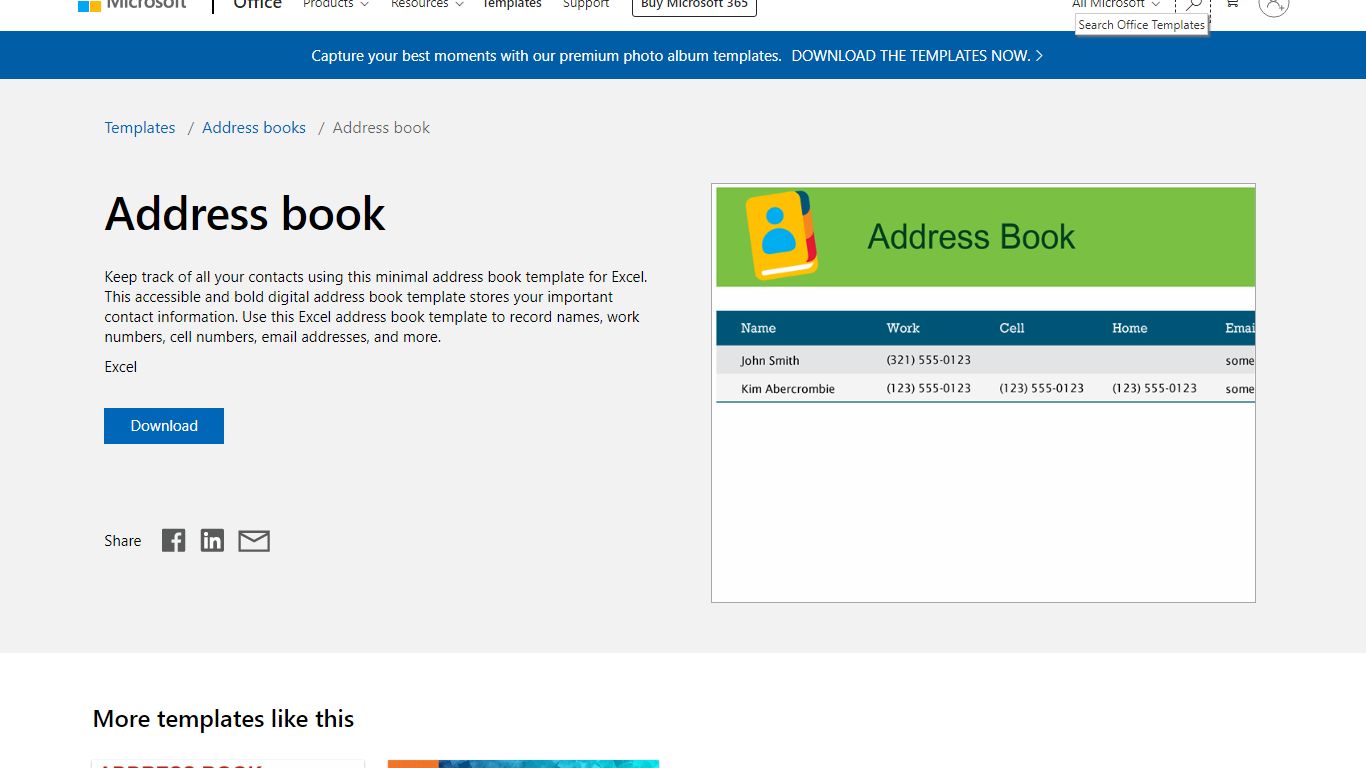This screenshot has width=1366, height=768.
Task: Expand the Products dropdown menu
Action: [336, 4]
